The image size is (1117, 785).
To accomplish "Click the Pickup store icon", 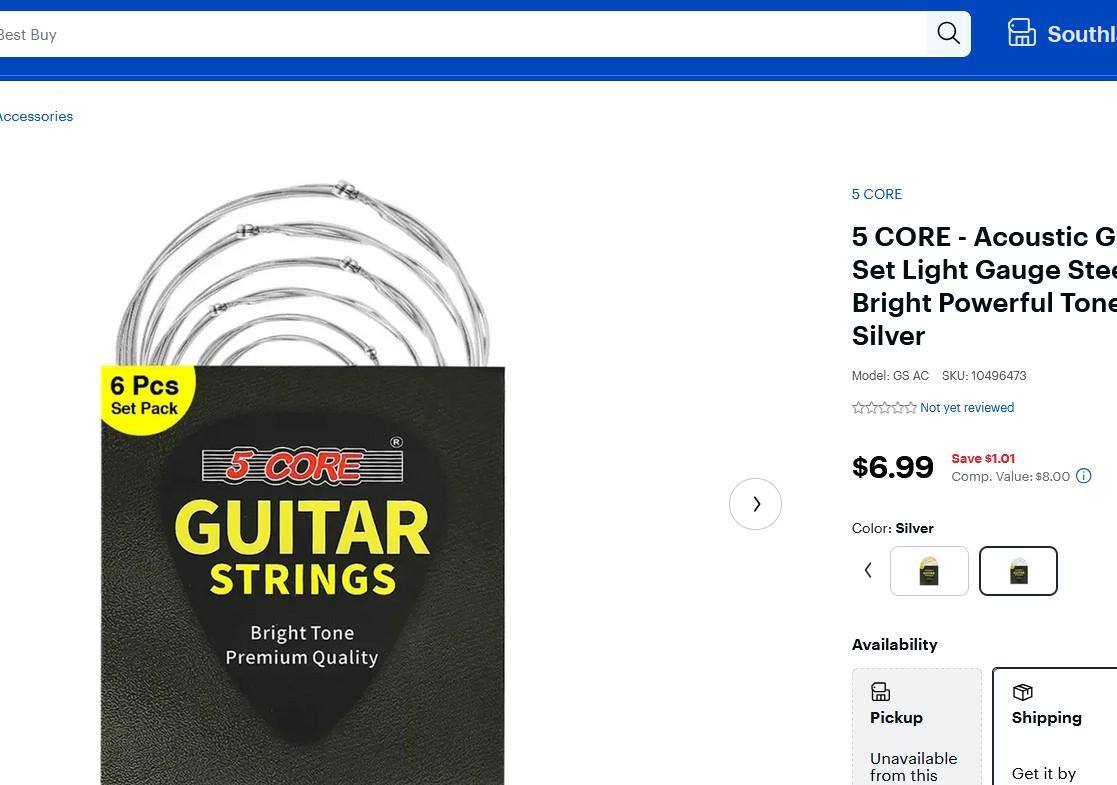I will [x=880, y=692].
